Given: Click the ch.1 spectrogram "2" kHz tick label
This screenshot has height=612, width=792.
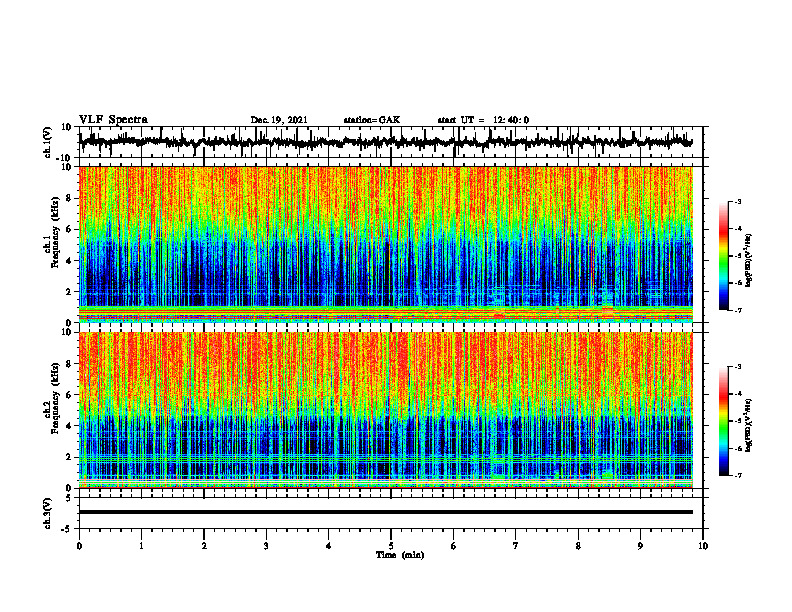Looking at the screenshot, I should 69,292.
